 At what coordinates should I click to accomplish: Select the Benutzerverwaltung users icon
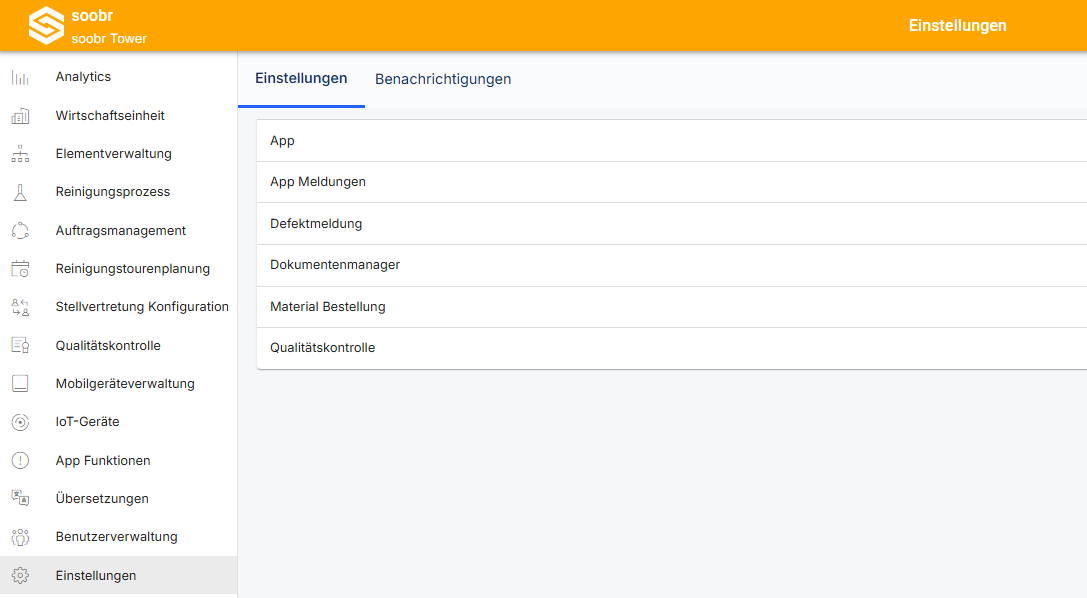(x=20, y=537)
